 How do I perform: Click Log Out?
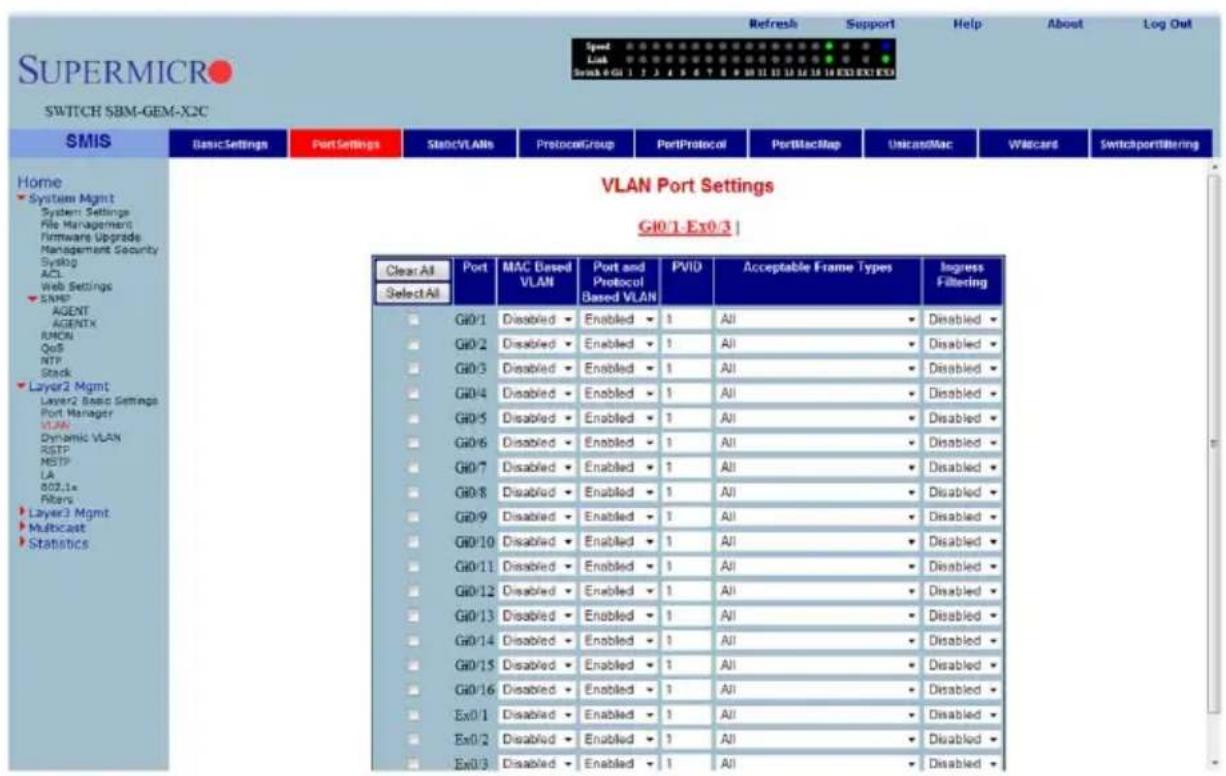click(x=1167, y=23)
